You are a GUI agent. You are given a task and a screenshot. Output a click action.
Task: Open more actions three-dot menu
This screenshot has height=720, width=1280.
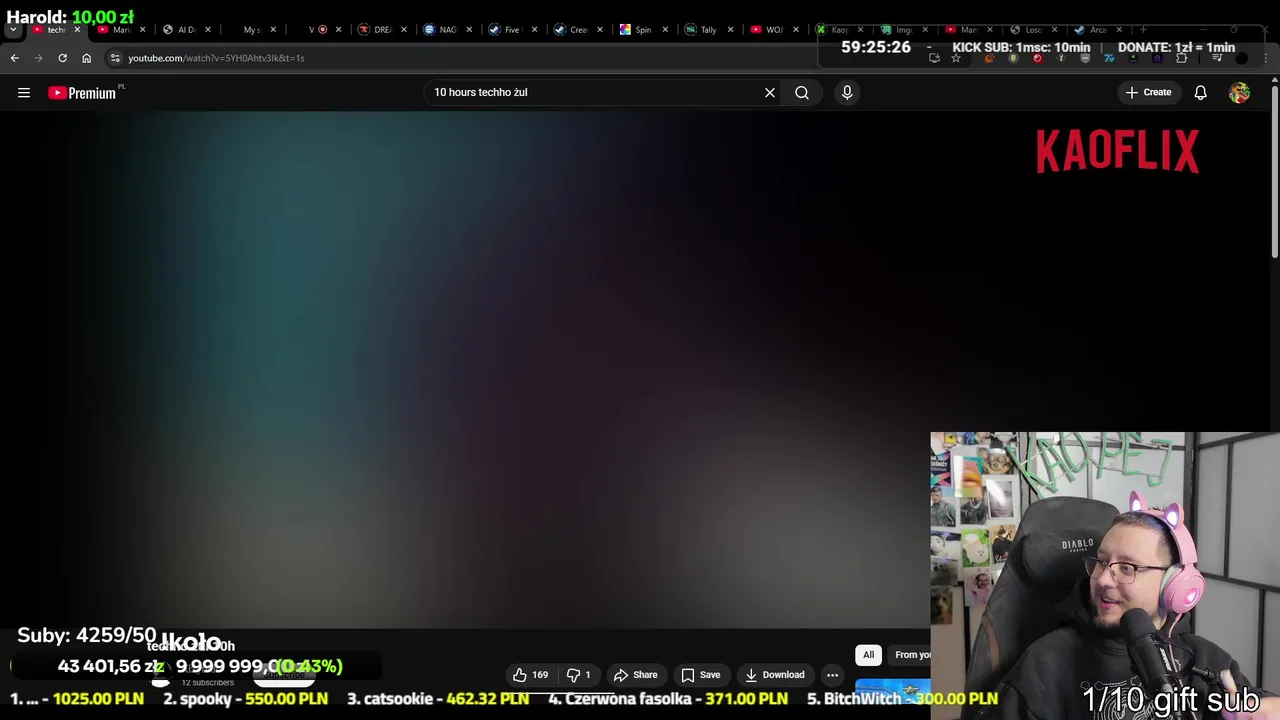click(832, 675)
